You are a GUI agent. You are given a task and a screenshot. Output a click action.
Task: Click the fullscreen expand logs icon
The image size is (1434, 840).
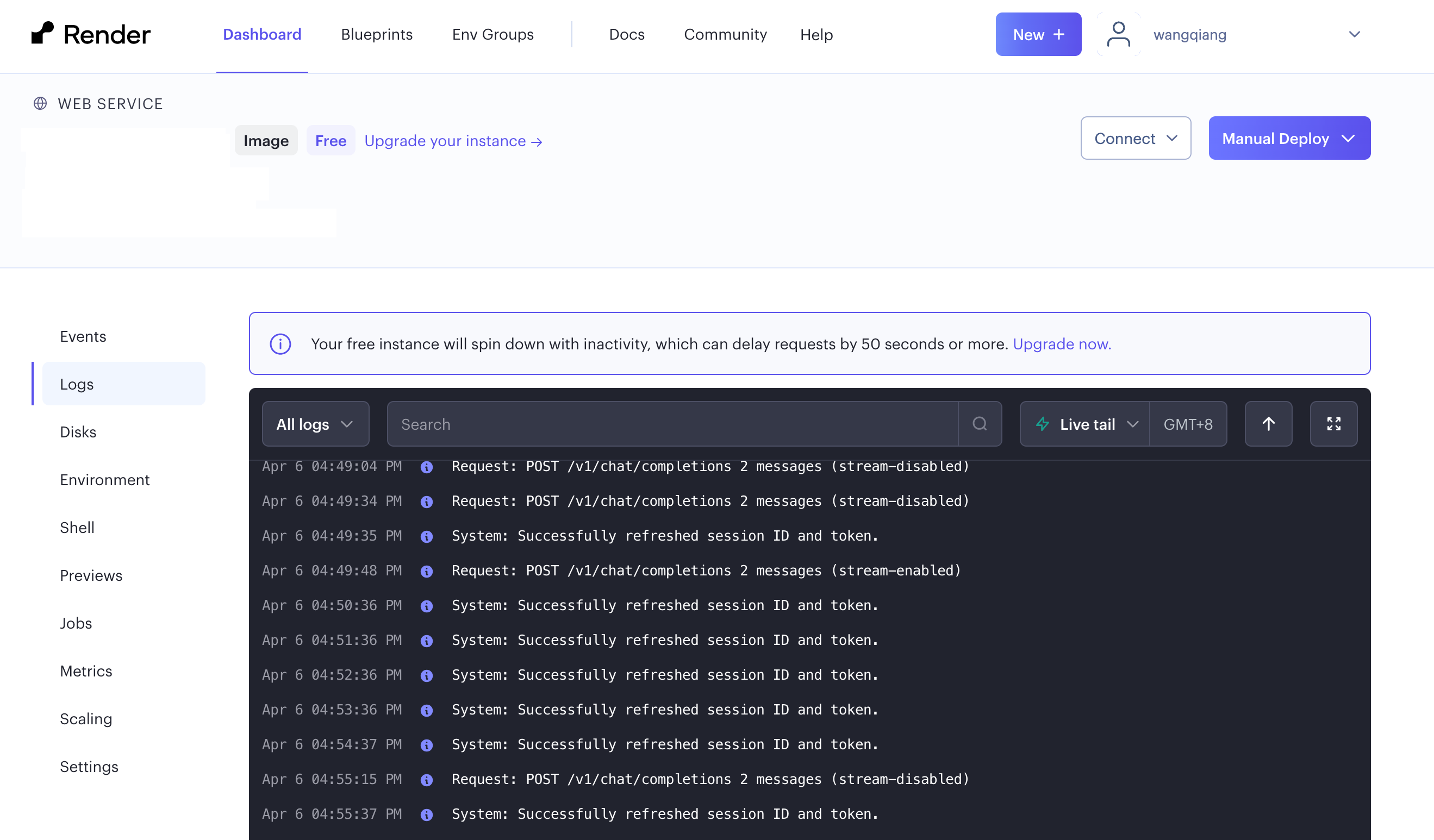pyautogui.click(x=1333, y=424)
